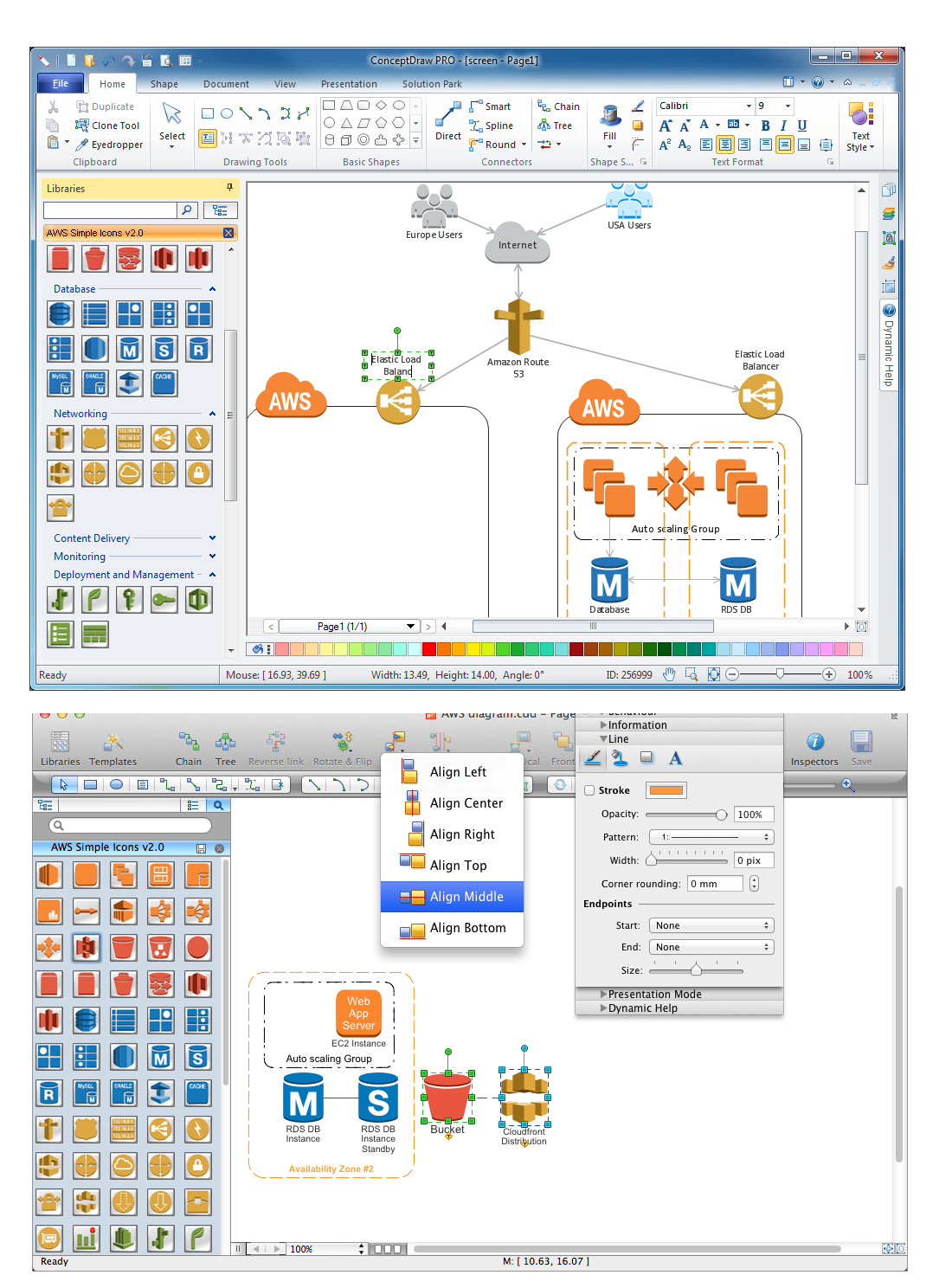This screenshot has height=1288, width=952.
Task: Click Chain in the Windows ribbon Connectors group
Action: click(558, 106)
